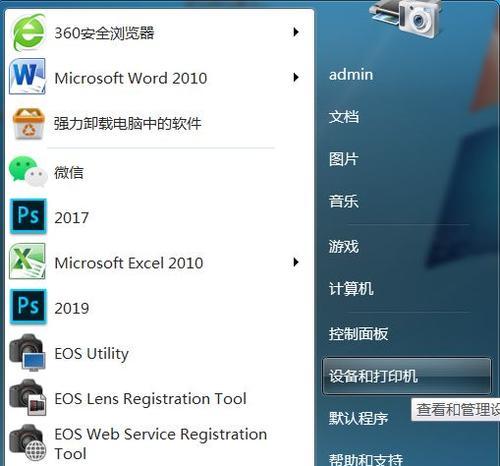Expand the Microsoft Excel 2010 jump list arrow

pyautogui.click(x=295, y=262)
